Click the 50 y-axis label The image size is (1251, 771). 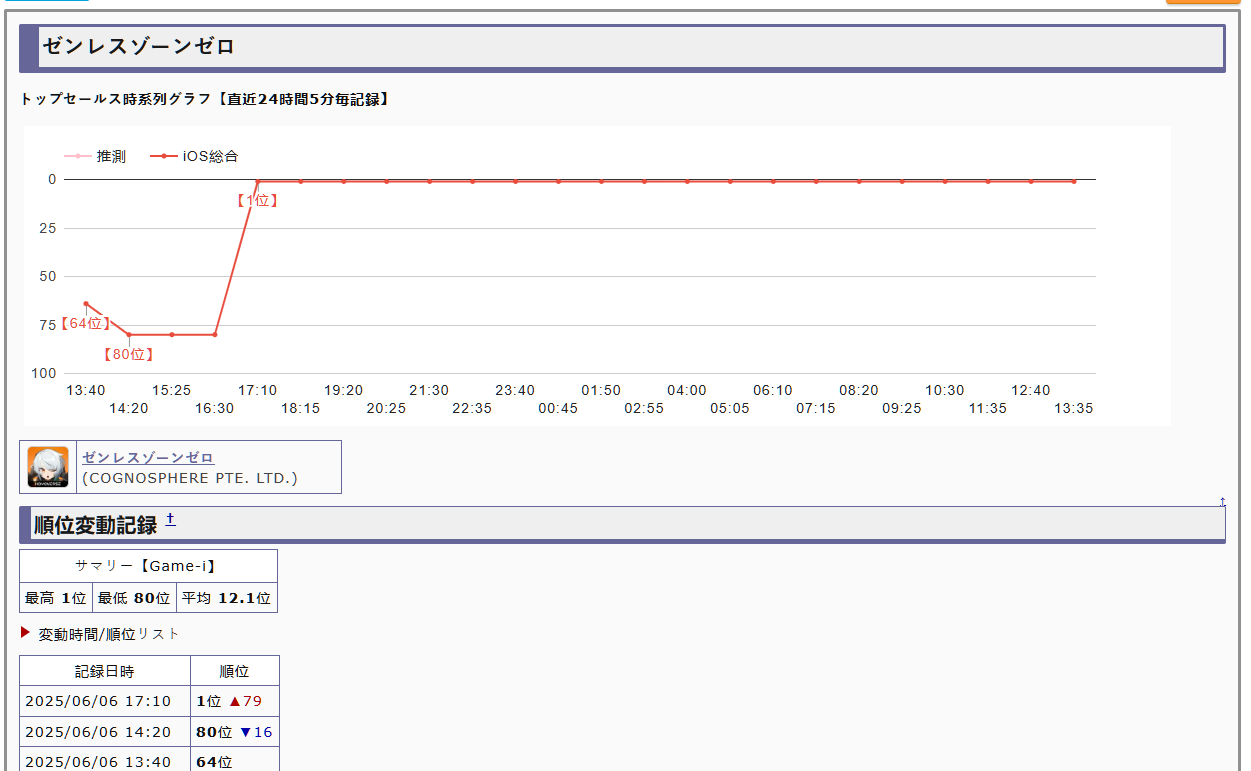click(48, 276)
